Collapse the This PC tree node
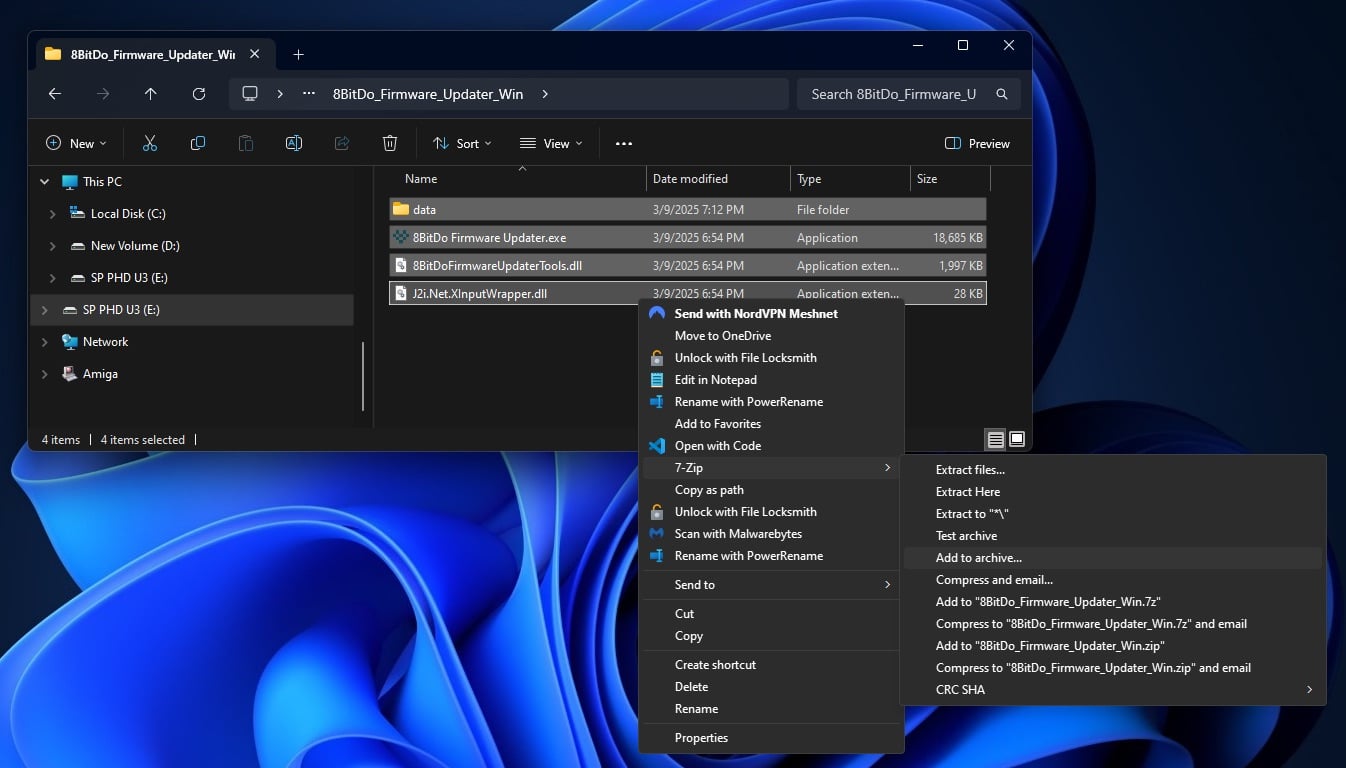Viewport: 1346px width, 768px height. tap(44, 182)
